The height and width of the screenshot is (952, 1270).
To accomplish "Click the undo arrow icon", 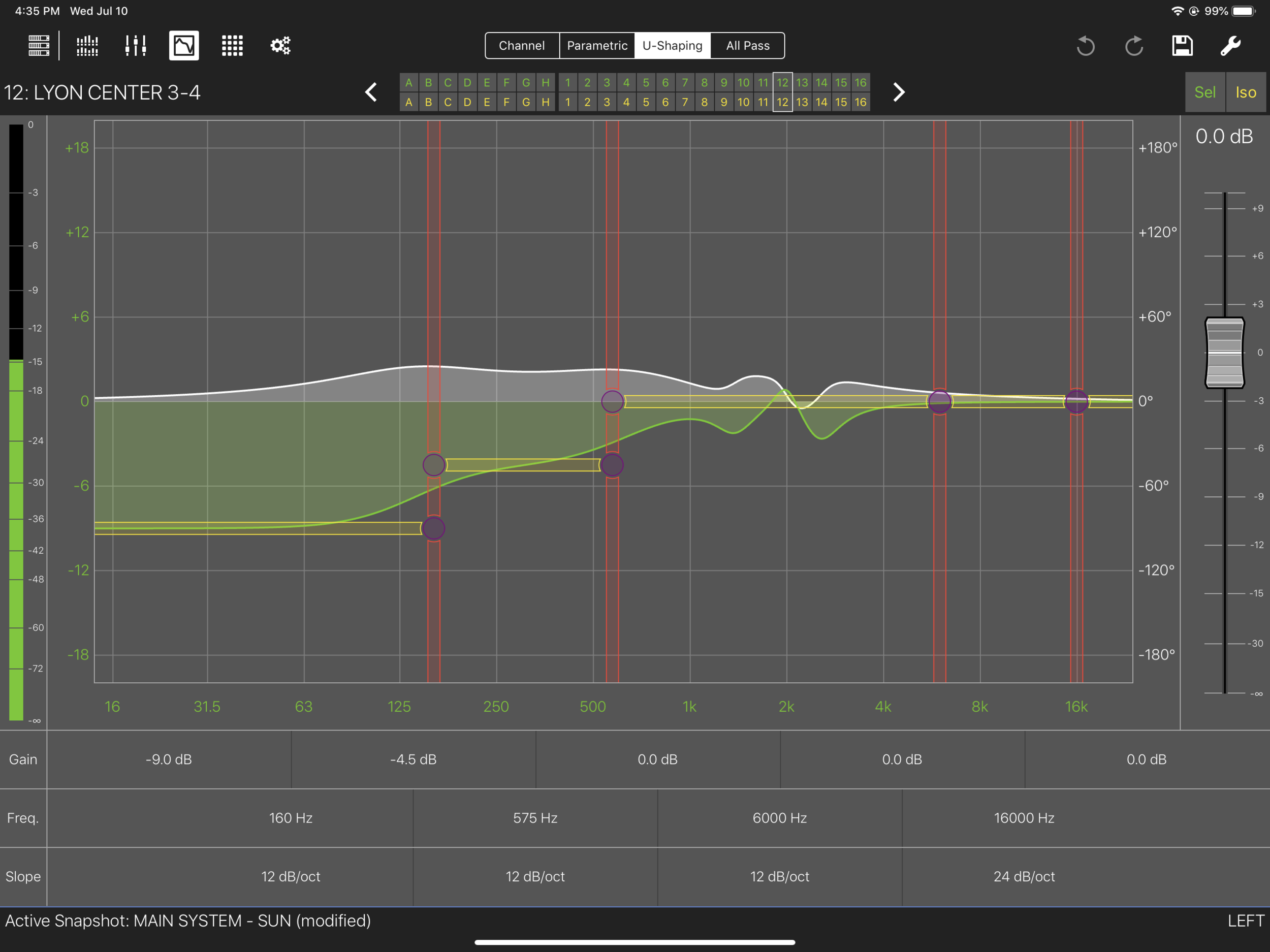I will coord(1085,45).
